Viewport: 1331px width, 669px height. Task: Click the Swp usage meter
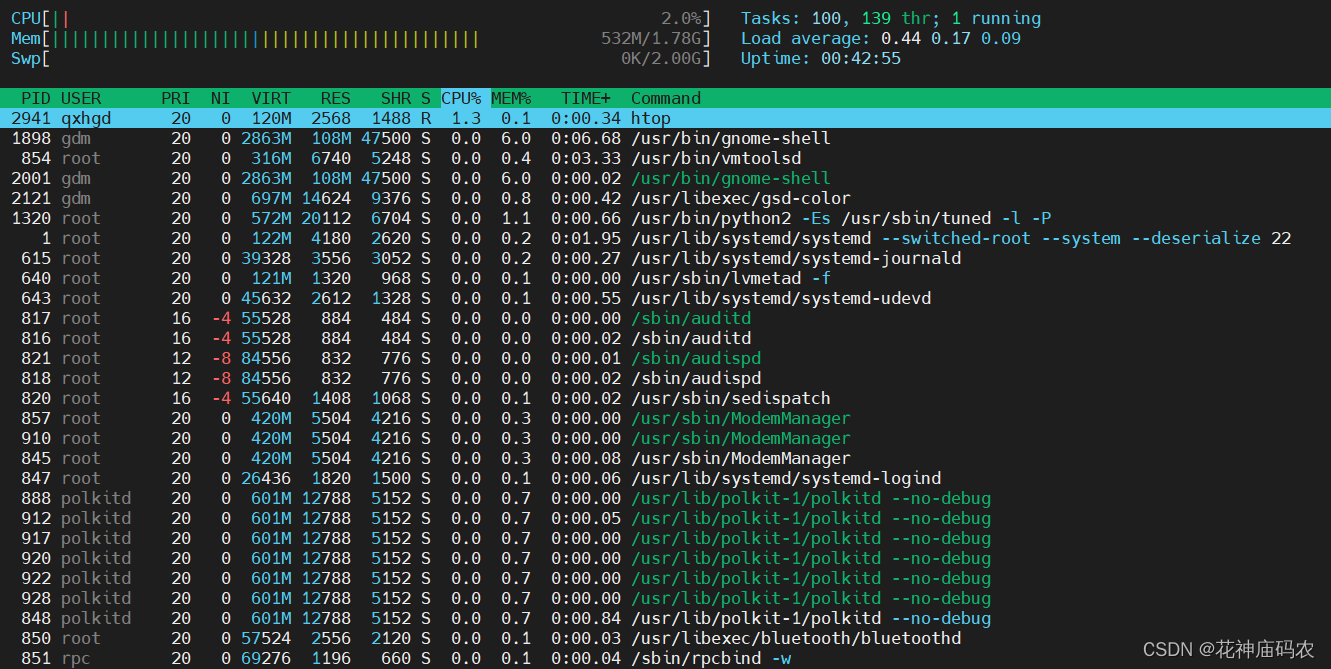click(361, 58)
